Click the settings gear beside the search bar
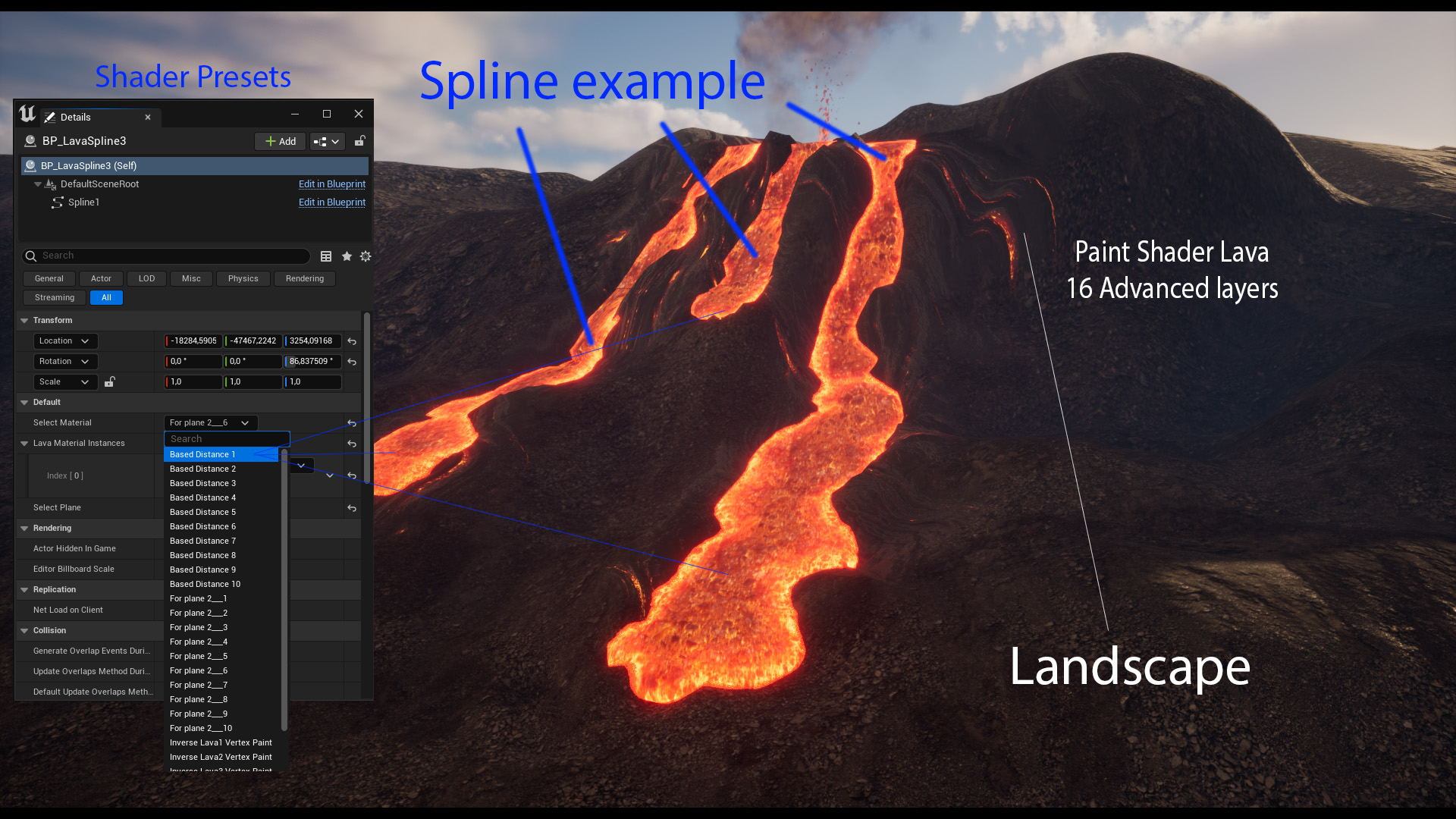This screenshot has height=819, width=1456. click(366, 256)
